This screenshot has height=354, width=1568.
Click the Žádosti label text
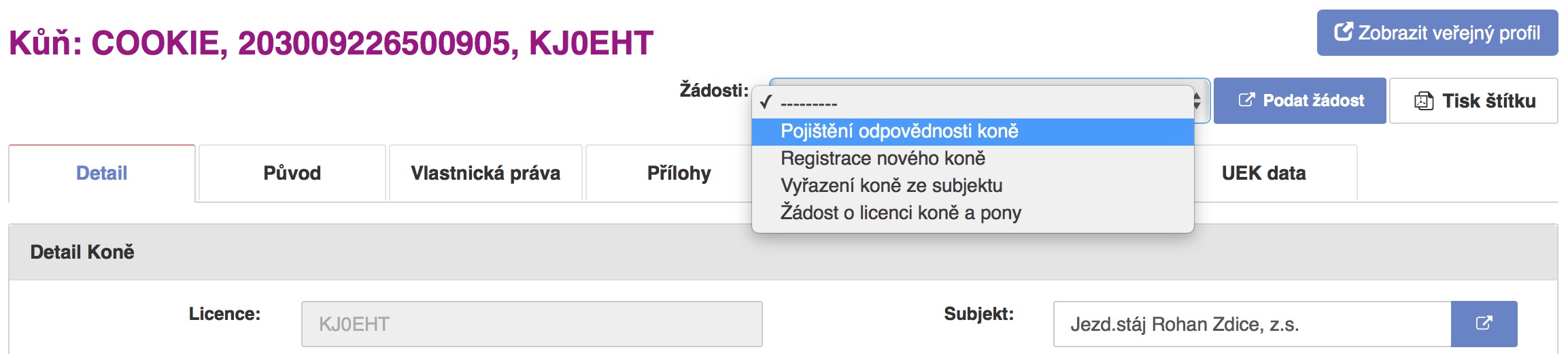point(713,91)
